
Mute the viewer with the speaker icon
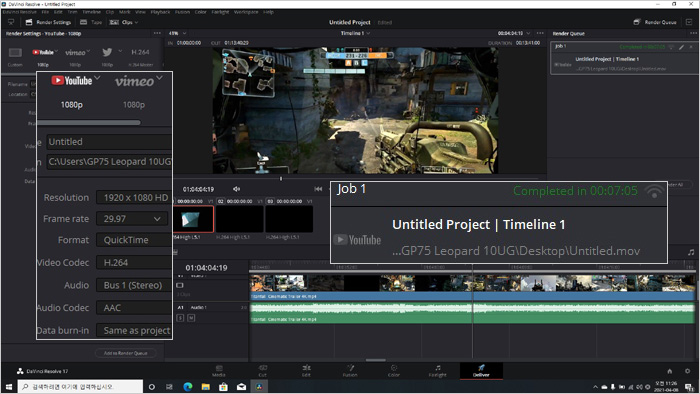[237, 189]
